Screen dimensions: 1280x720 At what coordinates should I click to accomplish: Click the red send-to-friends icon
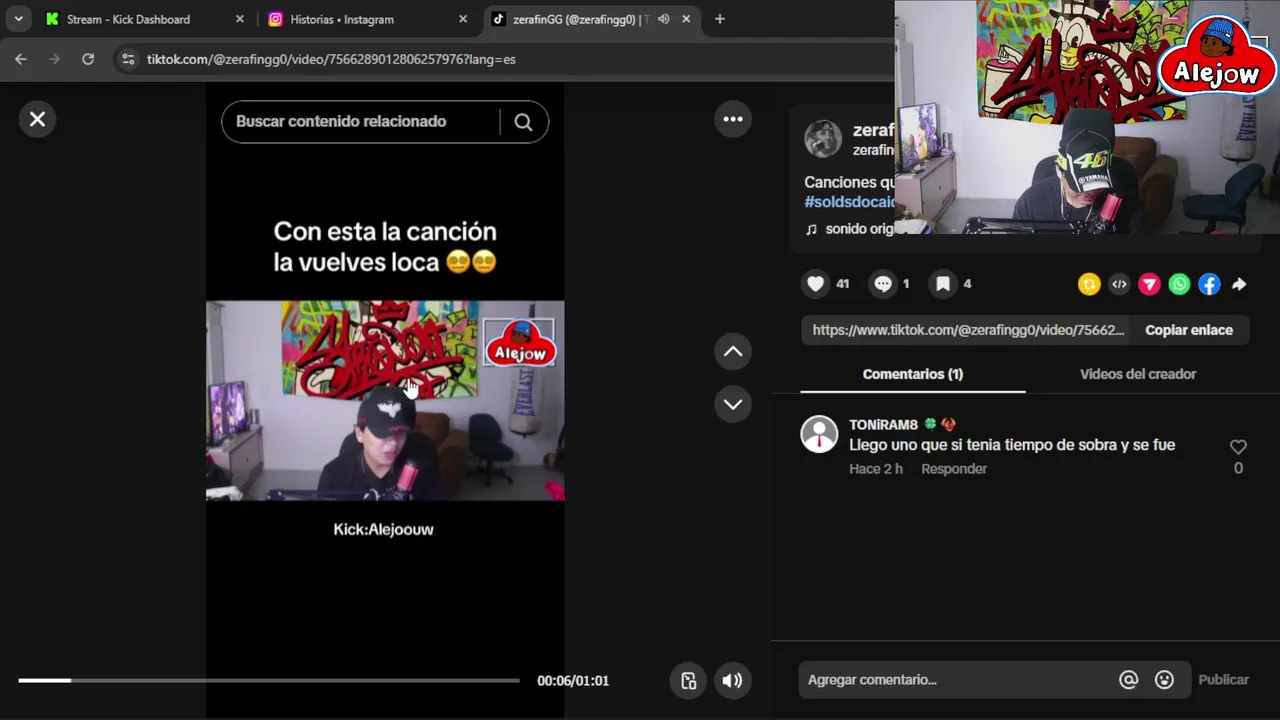coord(1149,284)
